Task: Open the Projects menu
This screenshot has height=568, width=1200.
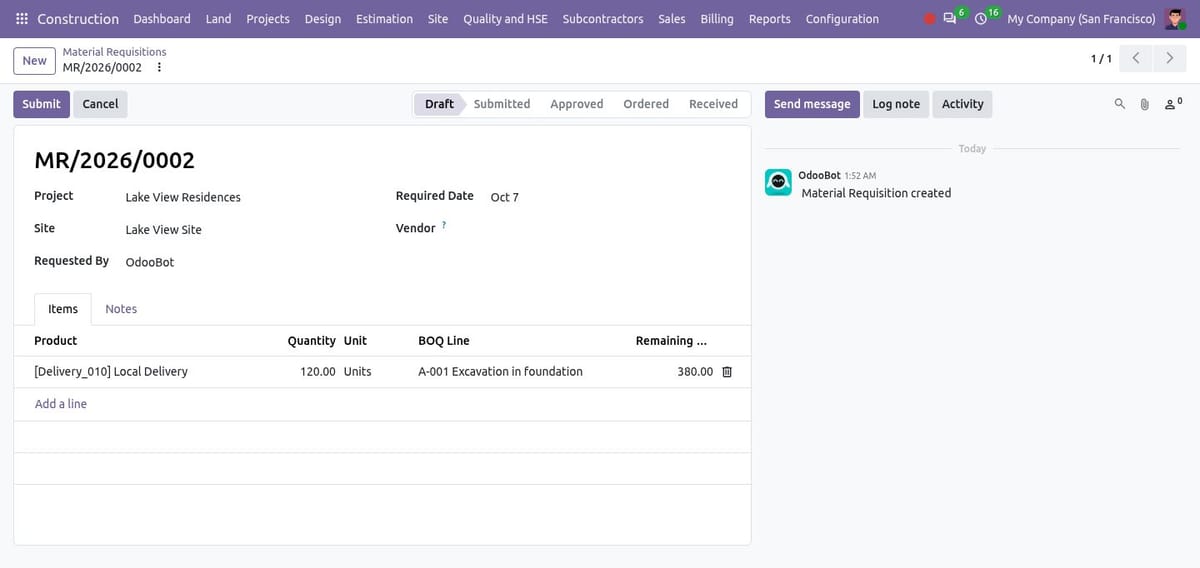Action: click(x=268, y=19)
